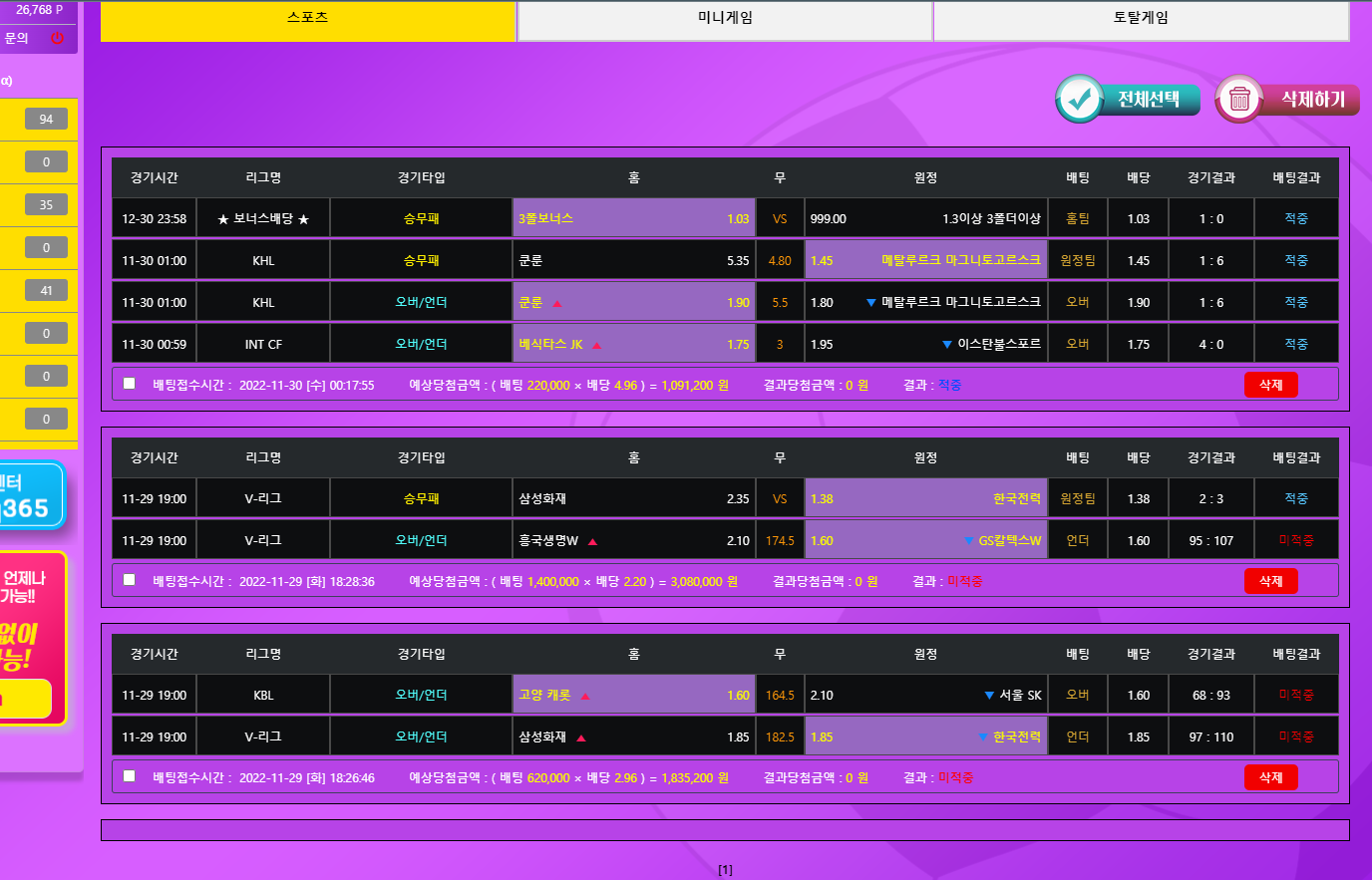
Task: Tick the checkbox for the 18:28:36 bet slip
Action: 130,580
